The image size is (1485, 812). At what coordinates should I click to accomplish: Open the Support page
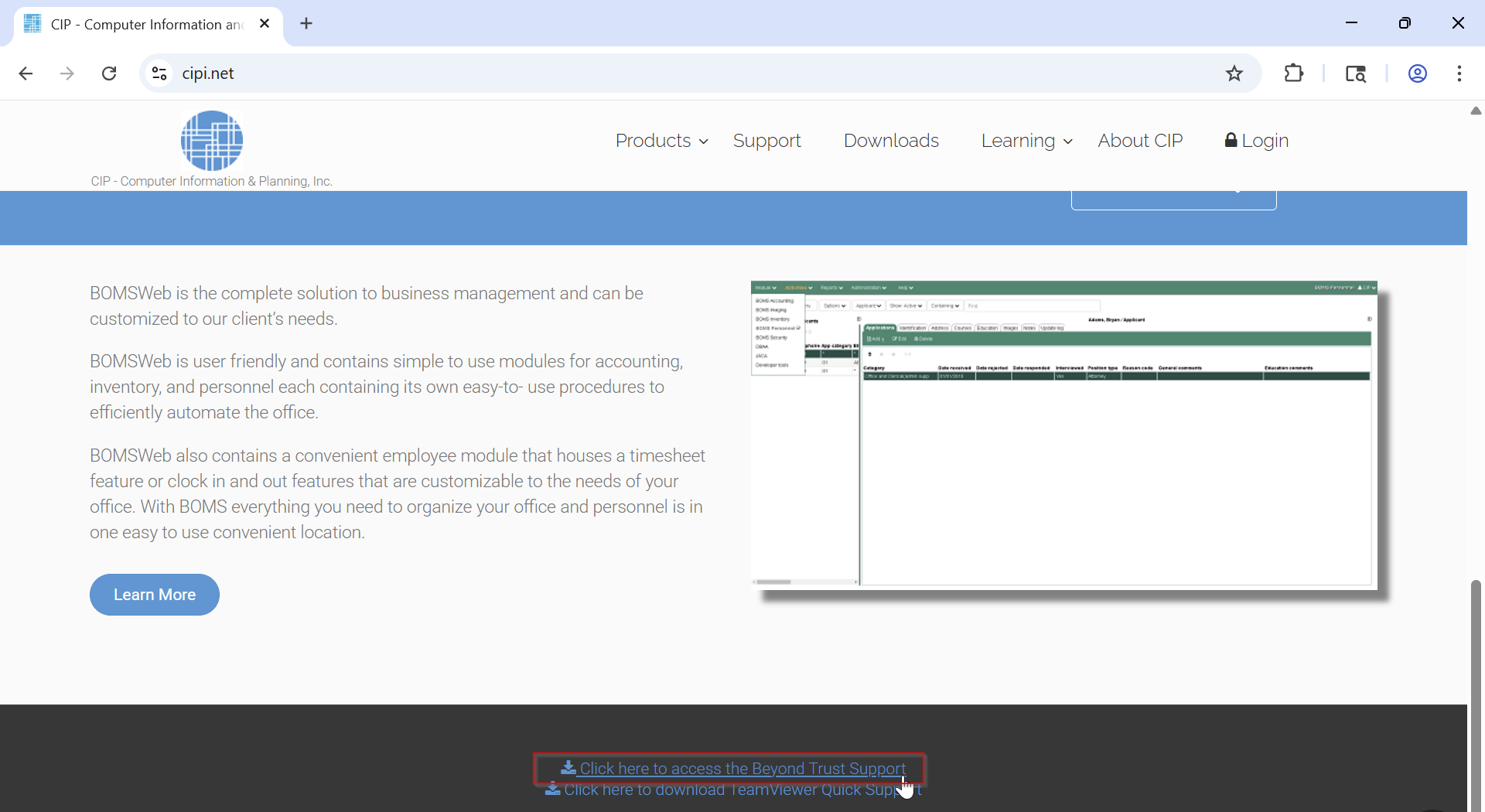pos(766,141)
